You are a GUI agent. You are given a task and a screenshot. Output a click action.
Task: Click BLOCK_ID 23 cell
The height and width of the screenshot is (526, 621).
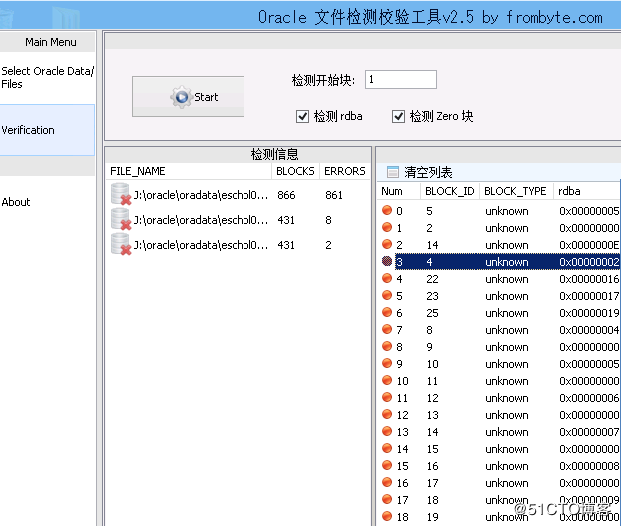click(432, 296)
